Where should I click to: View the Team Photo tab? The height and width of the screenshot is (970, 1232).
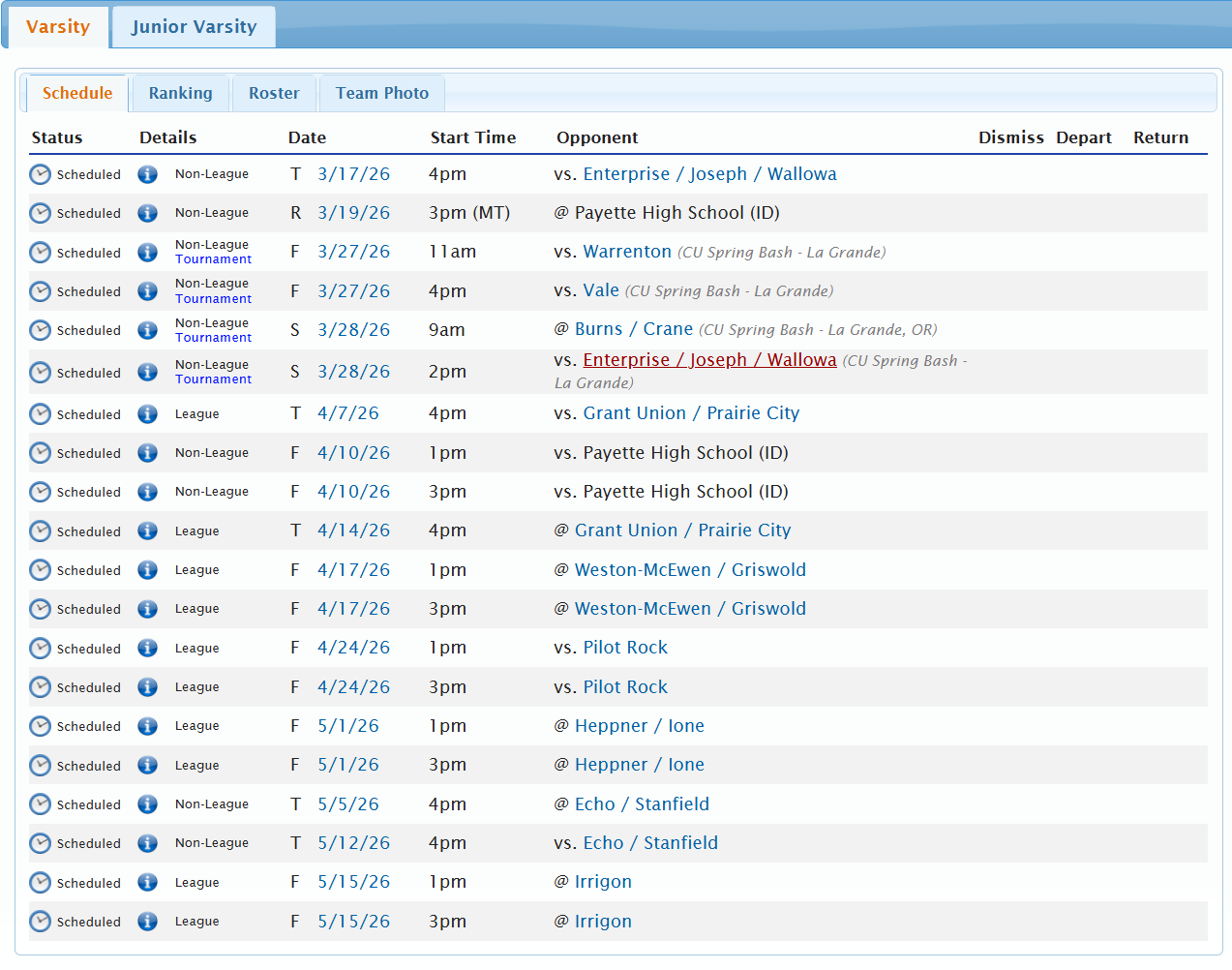click(x=381, y=93)
